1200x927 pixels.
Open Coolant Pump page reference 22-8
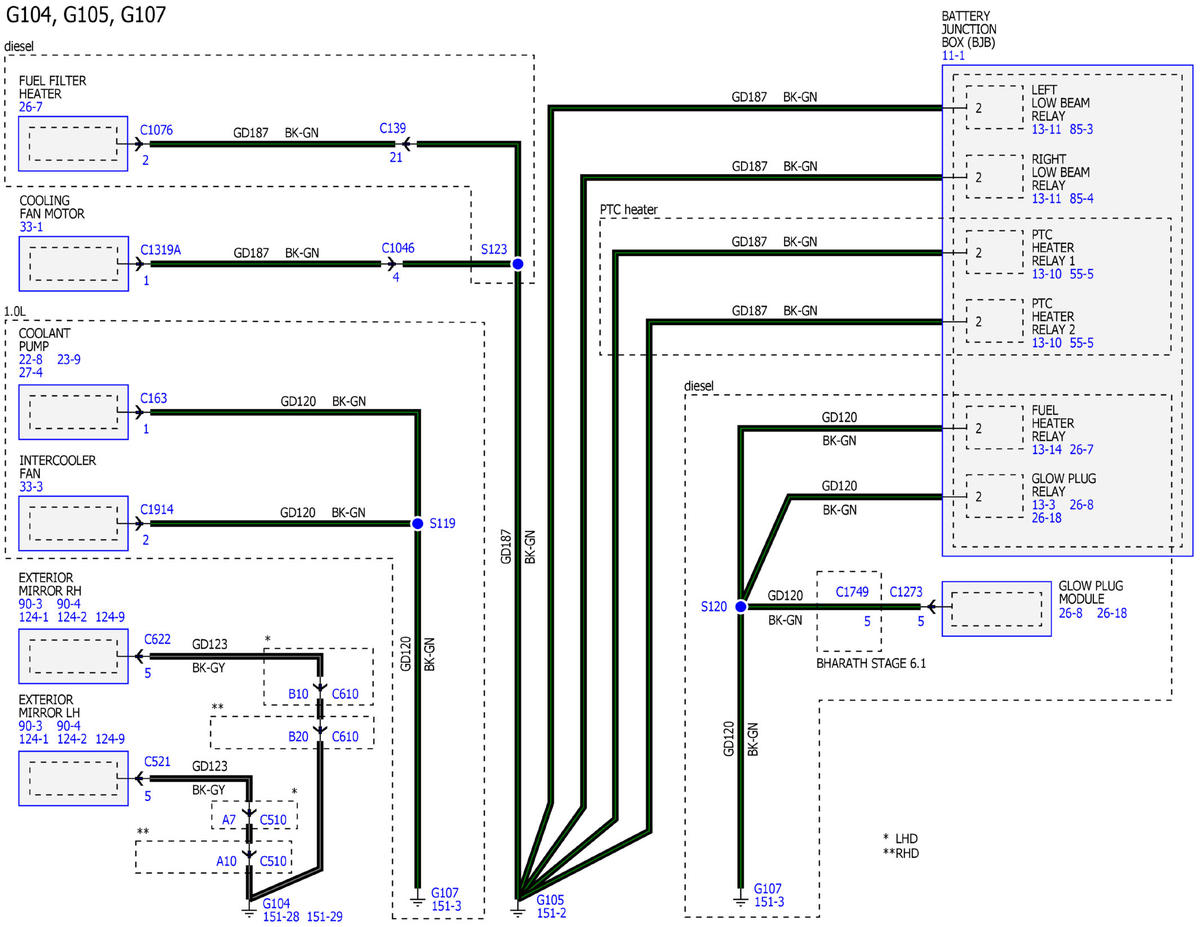pyautogui.click(x=31, y=359)
